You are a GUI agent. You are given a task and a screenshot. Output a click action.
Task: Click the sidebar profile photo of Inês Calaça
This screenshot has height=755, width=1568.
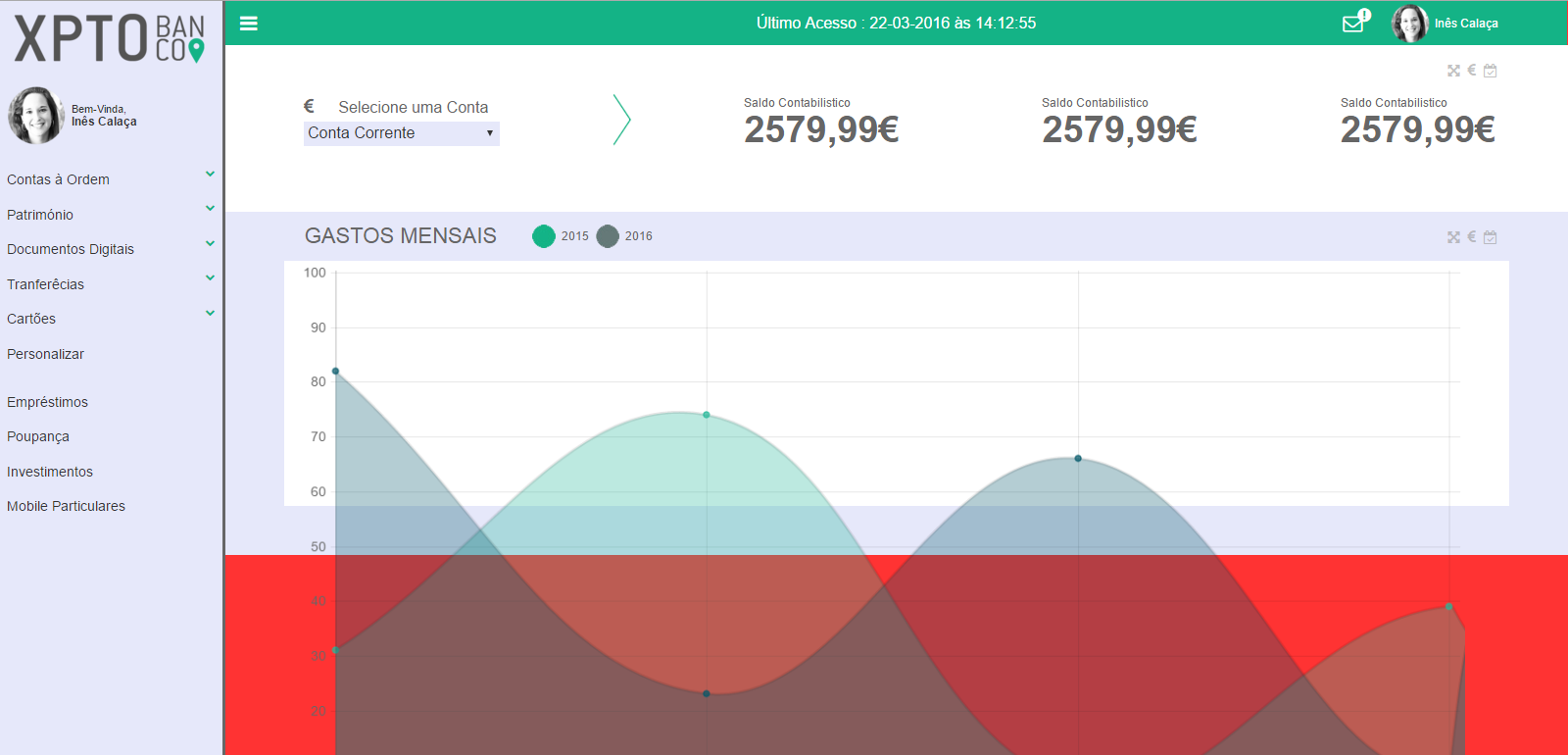[36, 116]
